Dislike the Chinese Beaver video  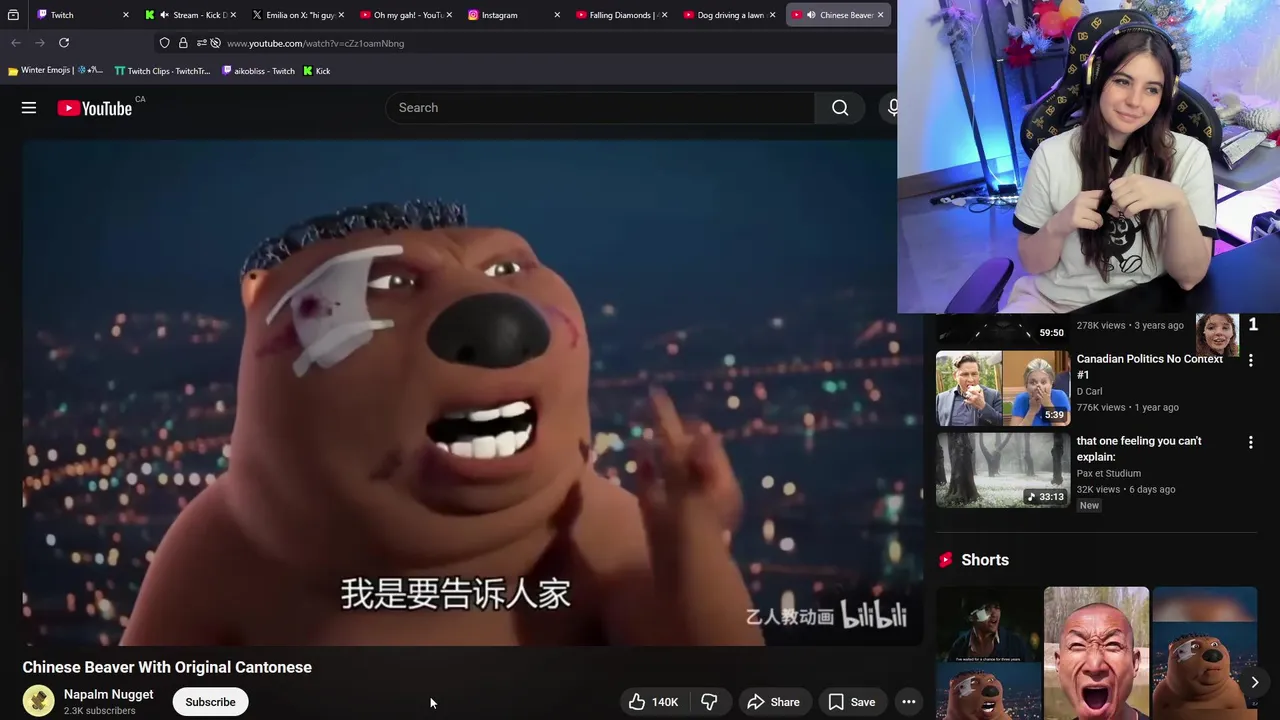click(709, 702)
